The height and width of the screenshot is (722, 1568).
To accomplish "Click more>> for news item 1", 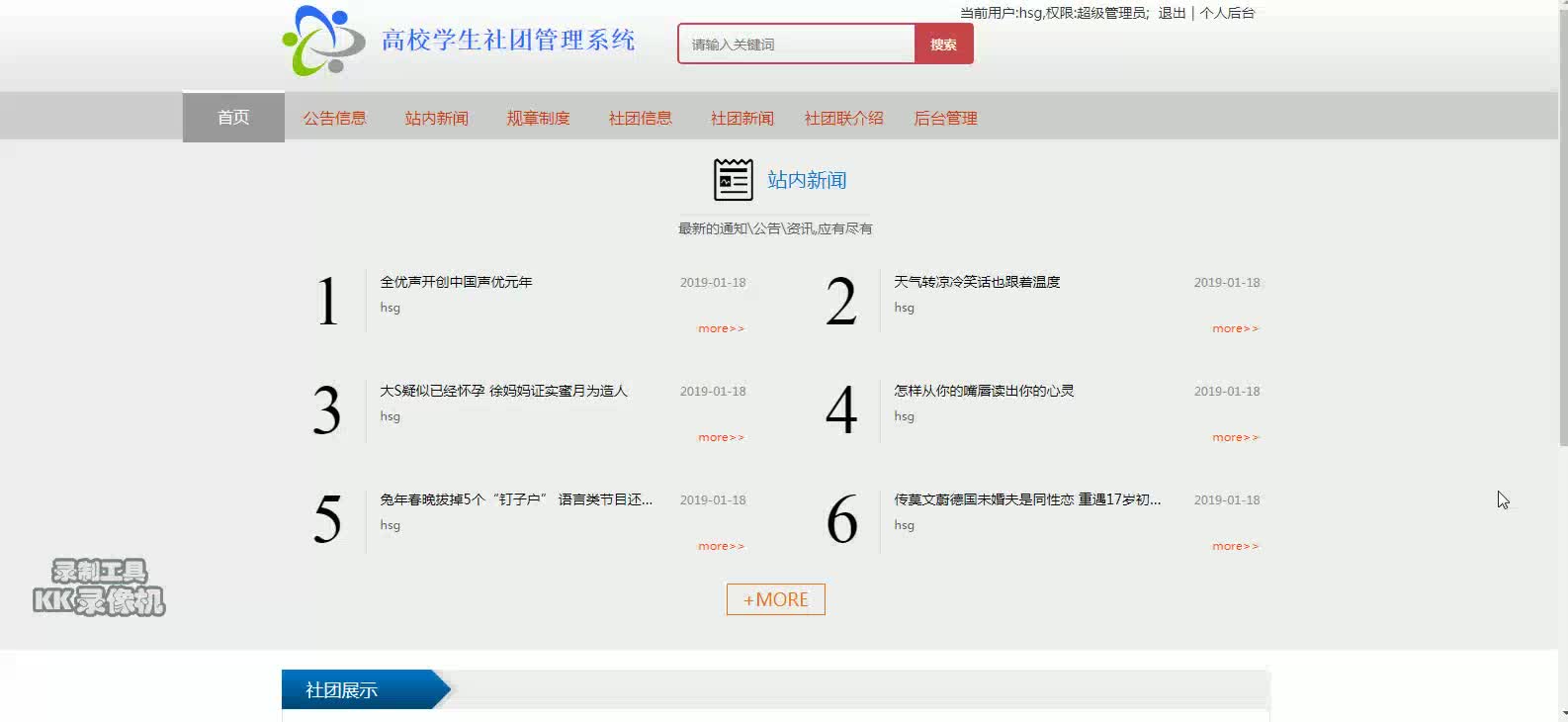I will [x=721, y=328].
